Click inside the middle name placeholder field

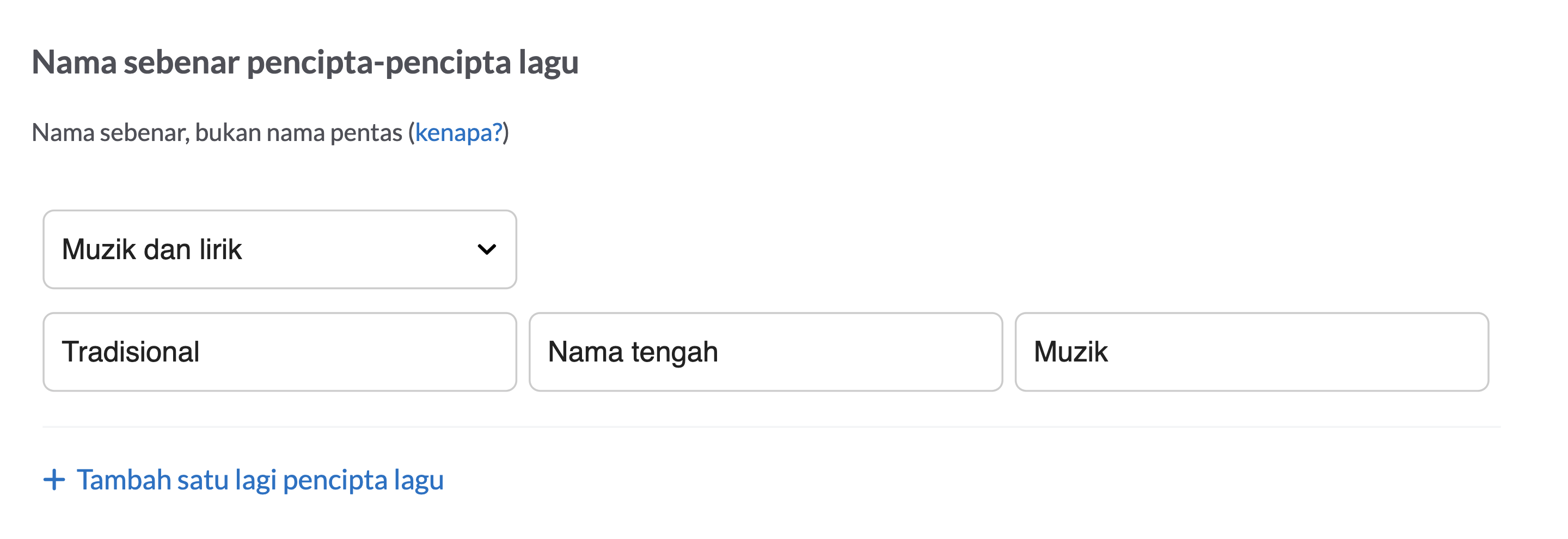pos(764,352)
